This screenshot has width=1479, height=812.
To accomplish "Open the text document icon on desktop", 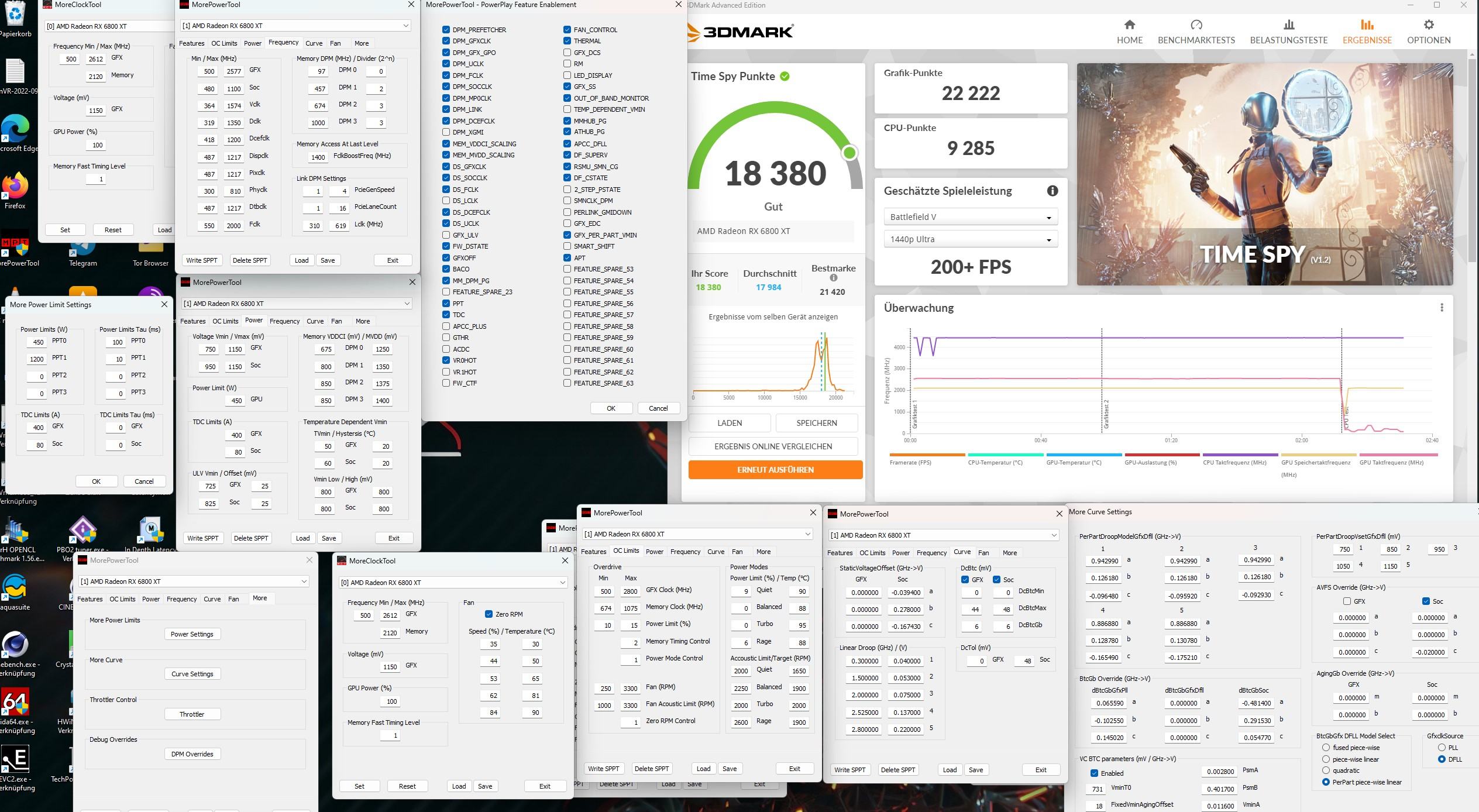I will click(15, 71).
